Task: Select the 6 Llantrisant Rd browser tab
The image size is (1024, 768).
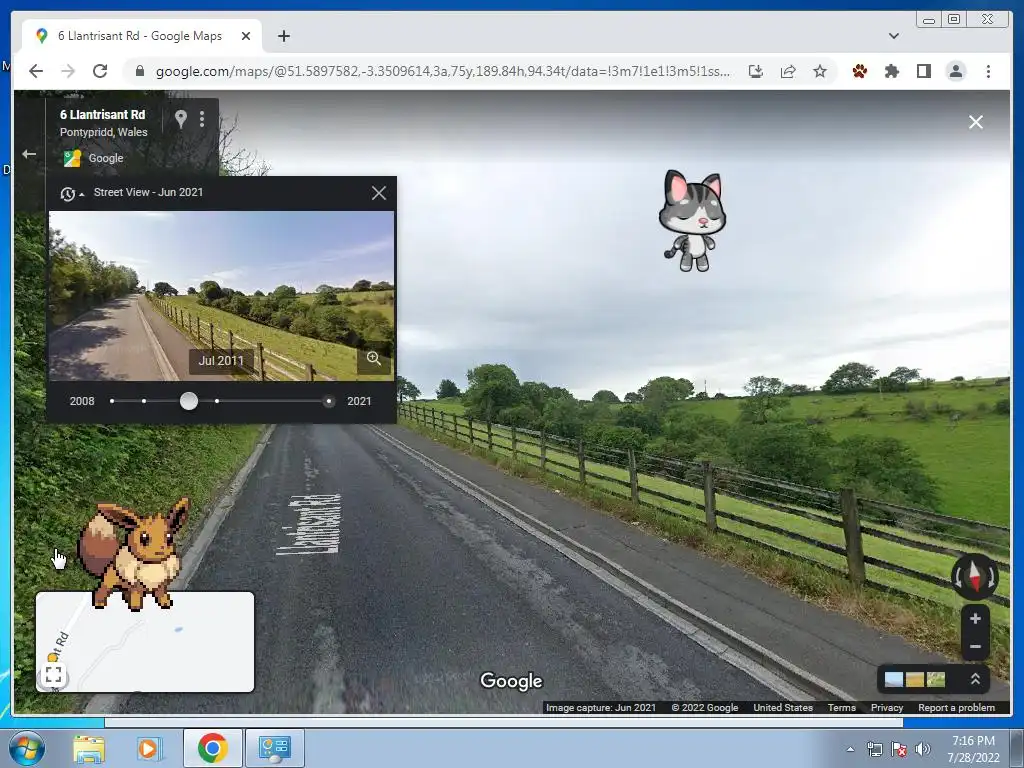Action: [x=141, y=36]
